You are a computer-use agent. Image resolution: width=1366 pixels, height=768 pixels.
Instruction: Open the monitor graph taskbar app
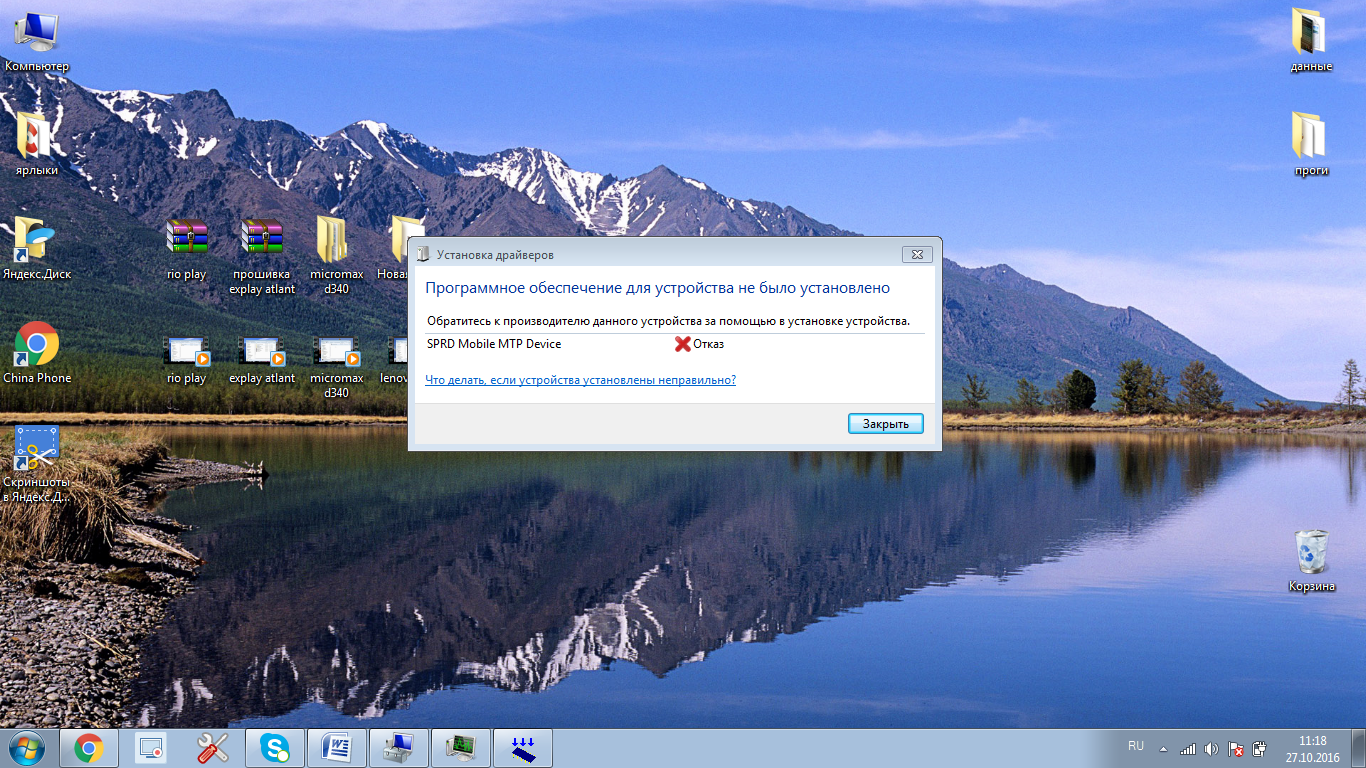pyautogui.click(x=461, y=748)
